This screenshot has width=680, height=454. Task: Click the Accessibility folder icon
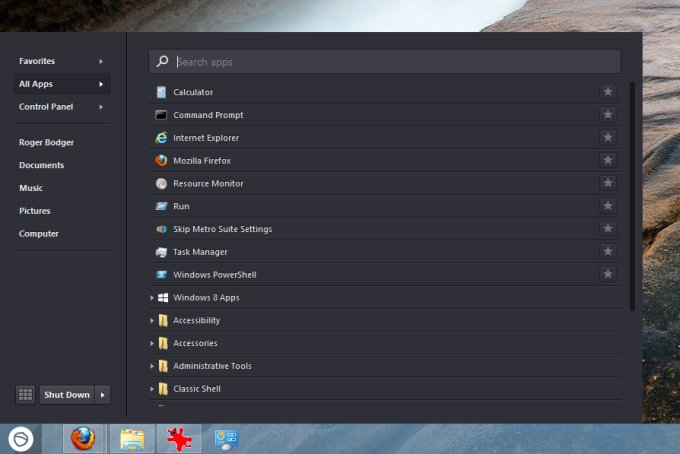point(163,320)
